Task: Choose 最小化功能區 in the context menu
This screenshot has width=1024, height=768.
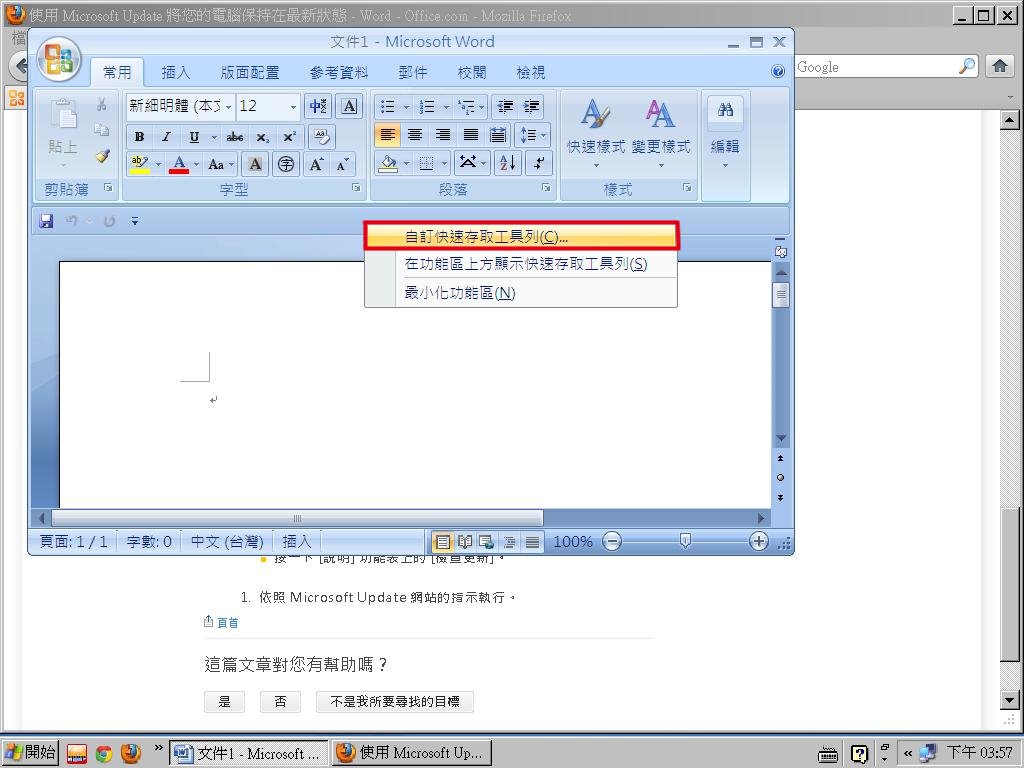Action: tap(520, 293)
